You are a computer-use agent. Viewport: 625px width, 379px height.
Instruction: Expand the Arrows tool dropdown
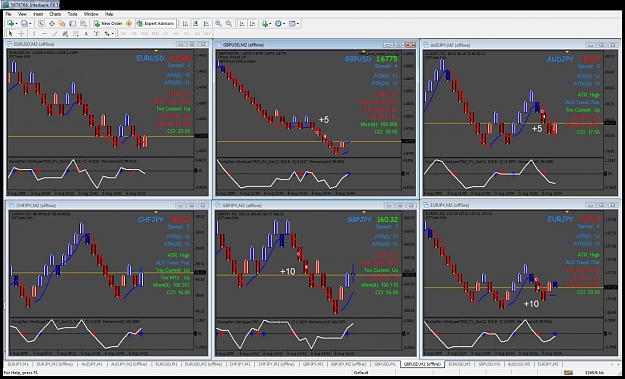coord(113,33)
